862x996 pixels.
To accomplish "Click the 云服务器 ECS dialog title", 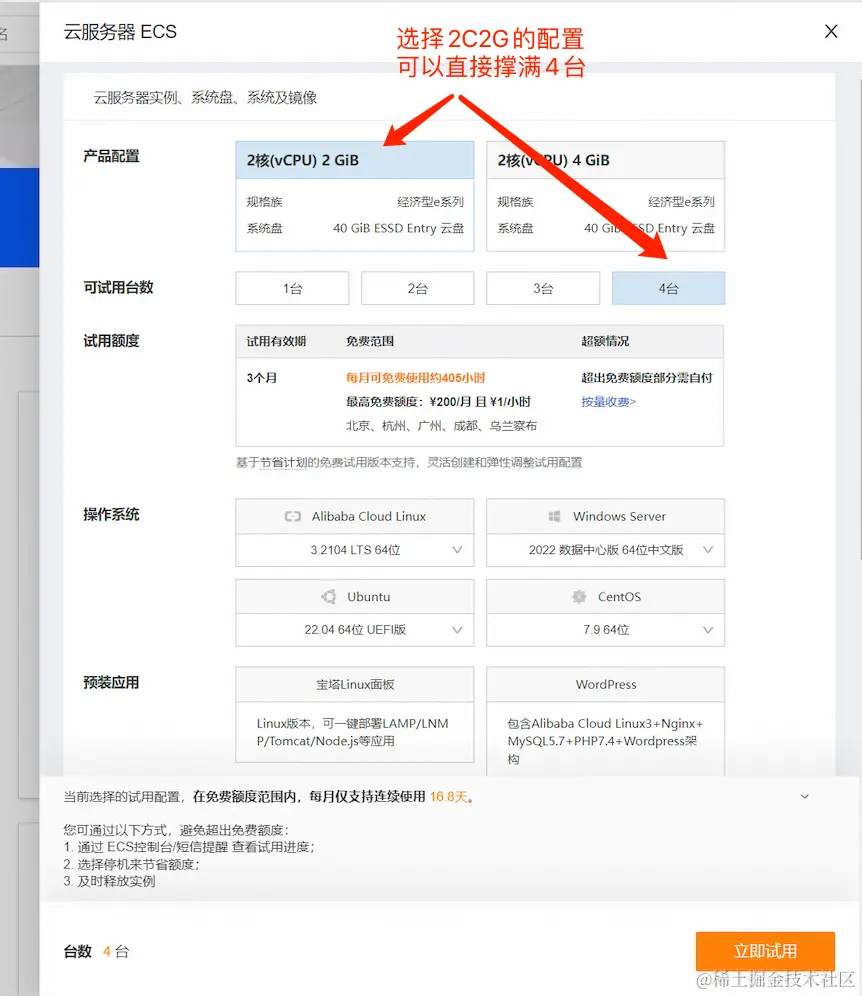I will [120, 32].
